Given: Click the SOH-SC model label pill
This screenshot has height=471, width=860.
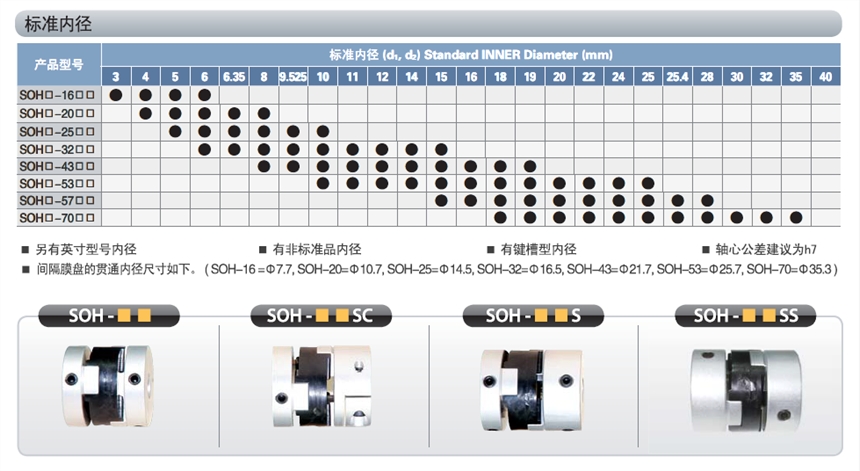Looking at the screenshot, I should [320, 316].
